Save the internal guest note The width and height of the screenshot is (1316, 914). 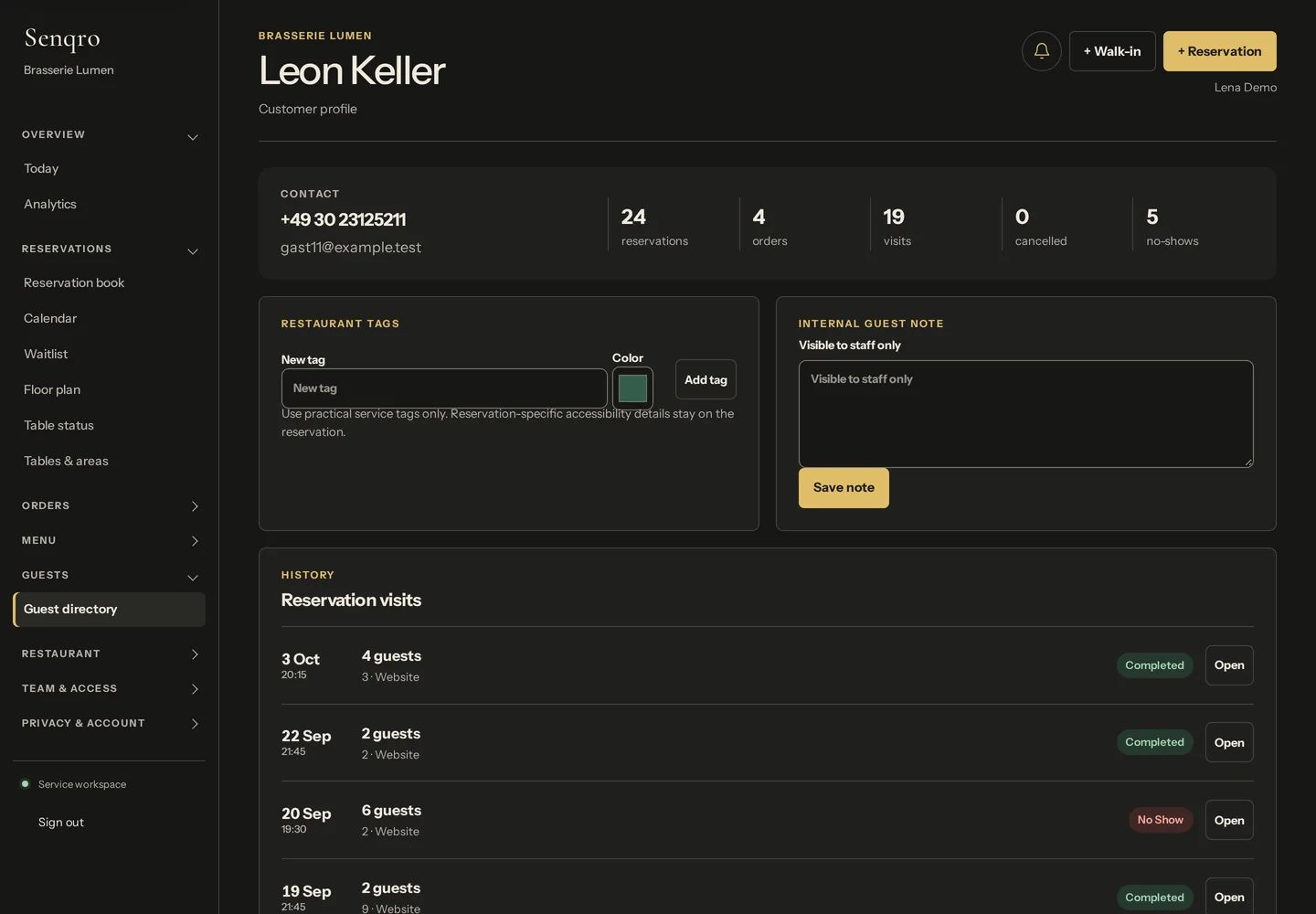[x=844, y=488]
